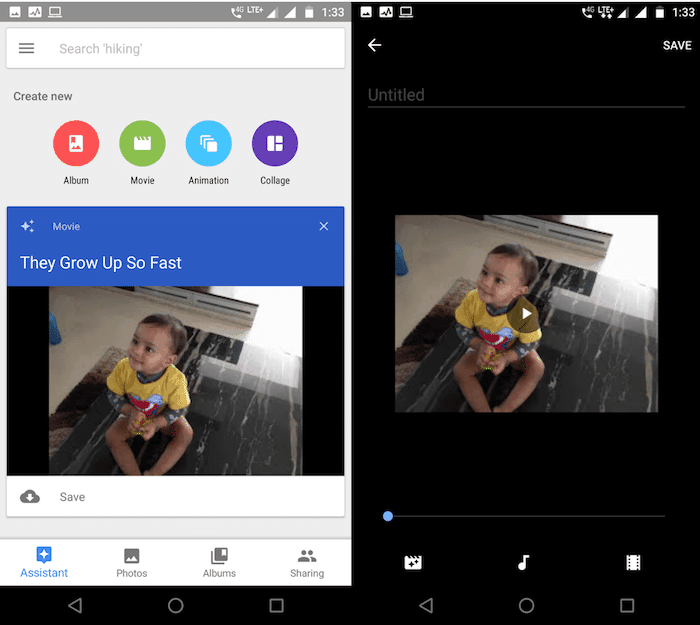Tap the Search 'hiking' field
Image resolution: width=700 pixels, height=625 pixels.
(175, 48)
